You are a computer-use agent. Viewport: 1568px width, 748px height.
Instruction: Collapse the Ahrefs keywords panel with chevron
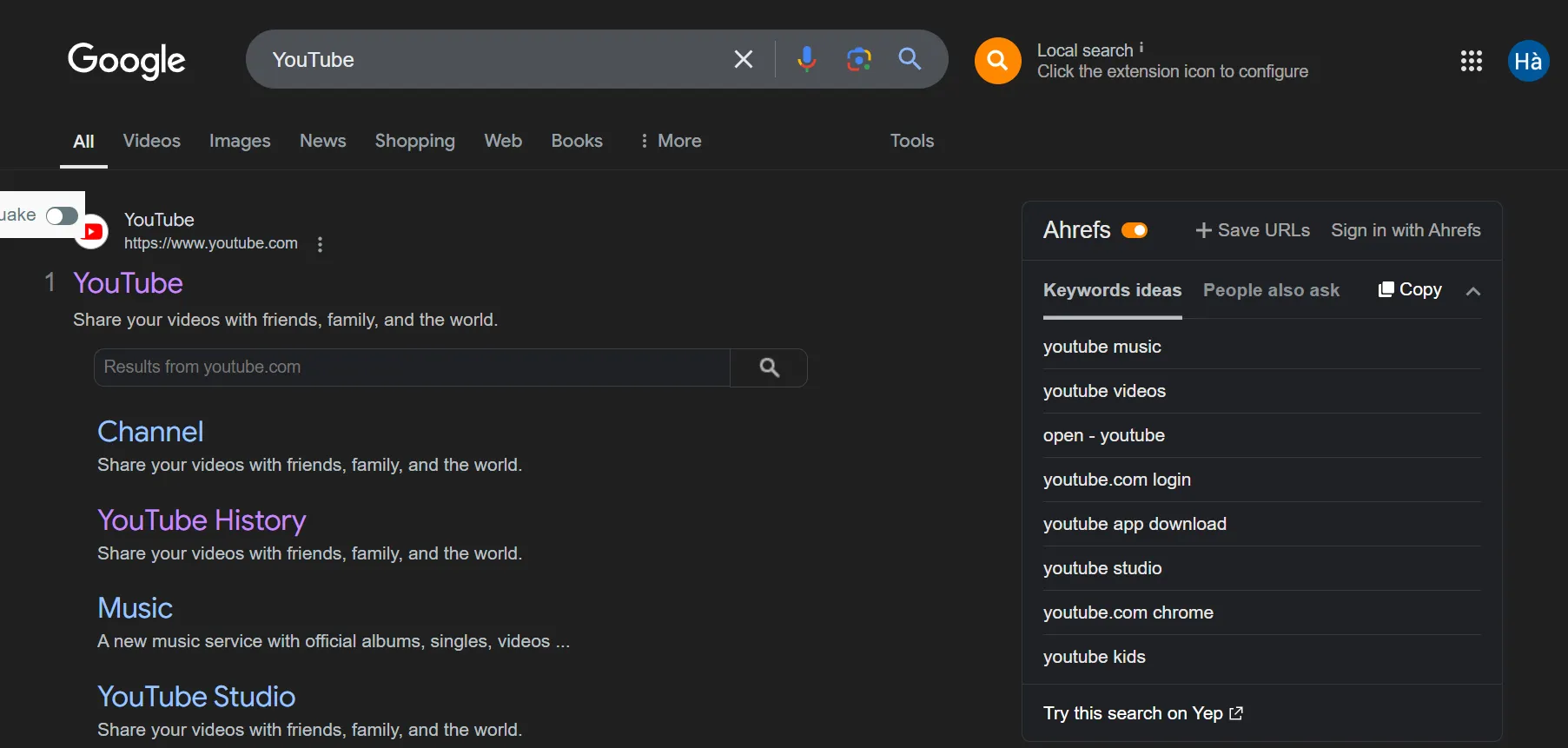tap(1472, 291)
